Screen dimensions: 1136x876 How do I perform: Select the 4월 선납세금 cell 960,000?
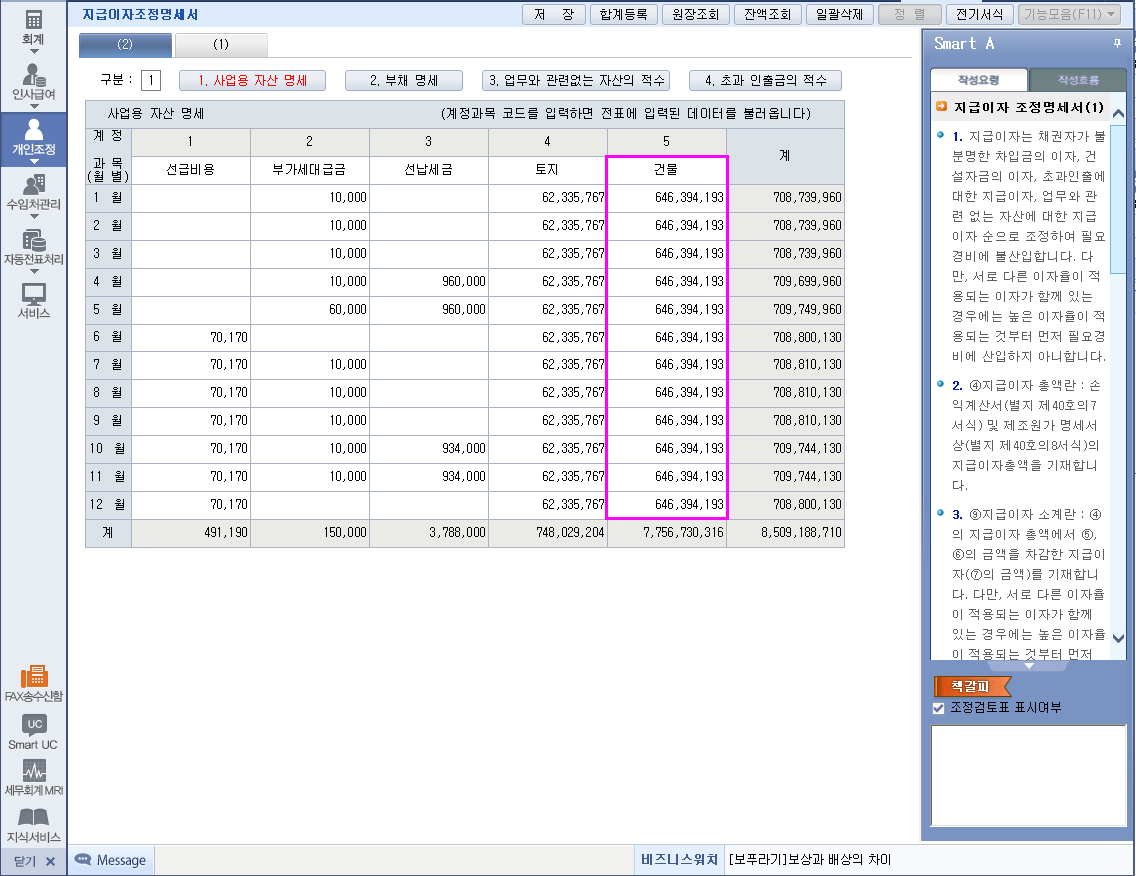(x=428, y=282)
